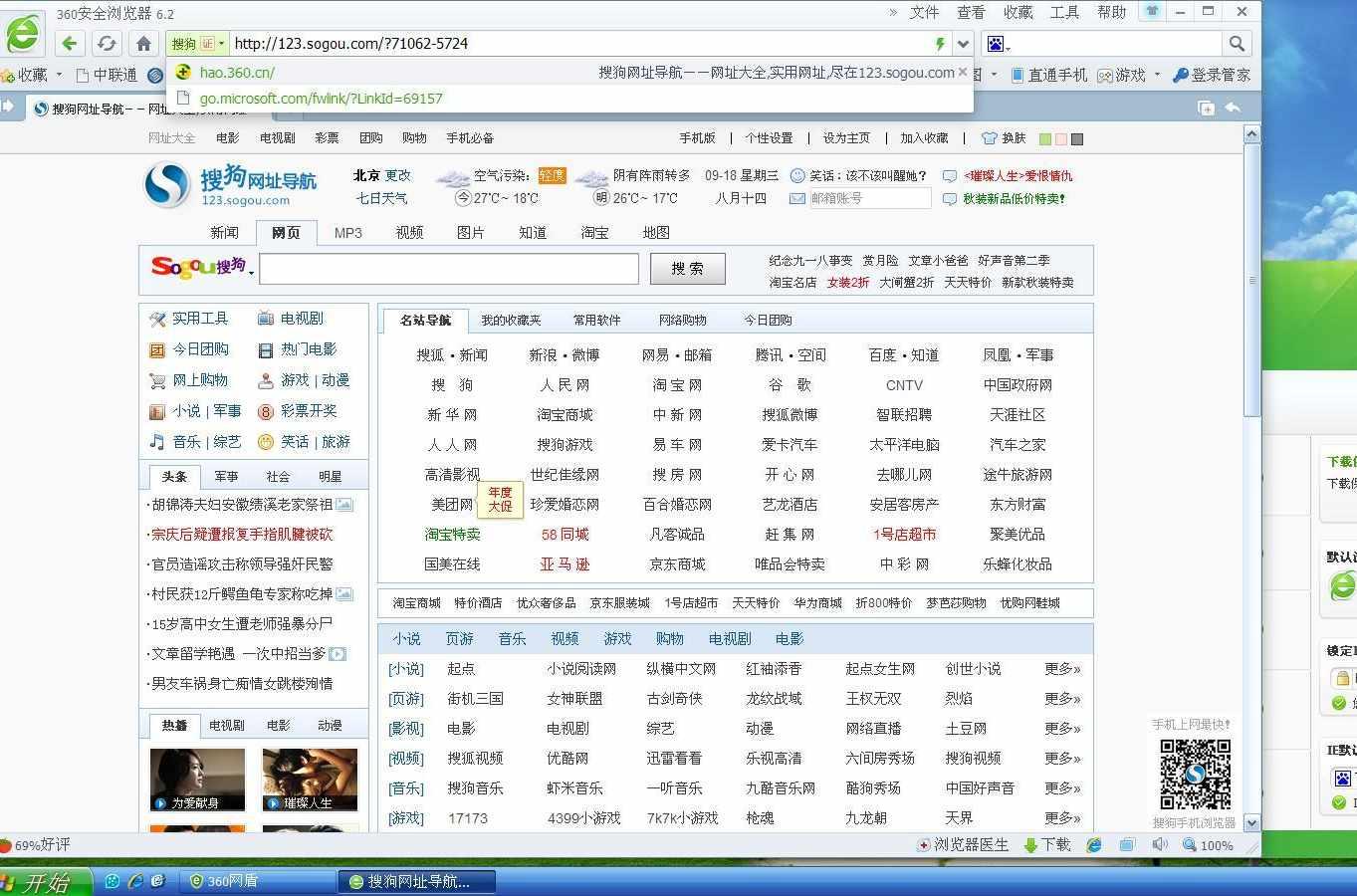1357x896 pixels.
Task: Reload the page with the refresh icon
Action: (x=107, y=43)
